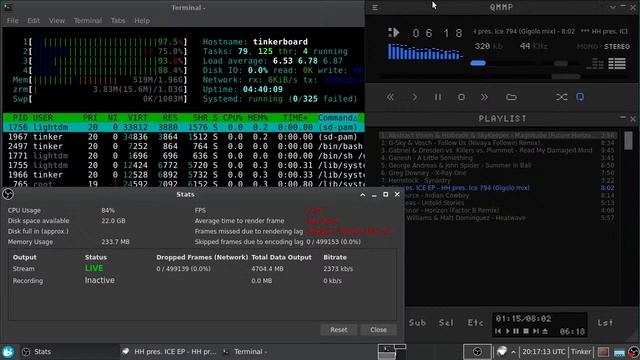Click the playlist vertical scrollbar thumb
Viewport: 640px width, 360px height.
tap(628, 140)
